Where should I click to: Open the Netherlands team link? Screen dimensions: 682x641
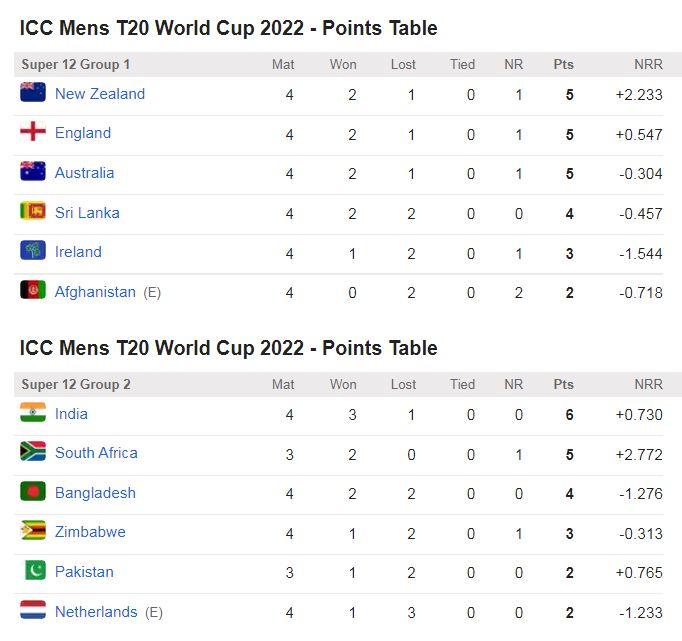point(96,611)
